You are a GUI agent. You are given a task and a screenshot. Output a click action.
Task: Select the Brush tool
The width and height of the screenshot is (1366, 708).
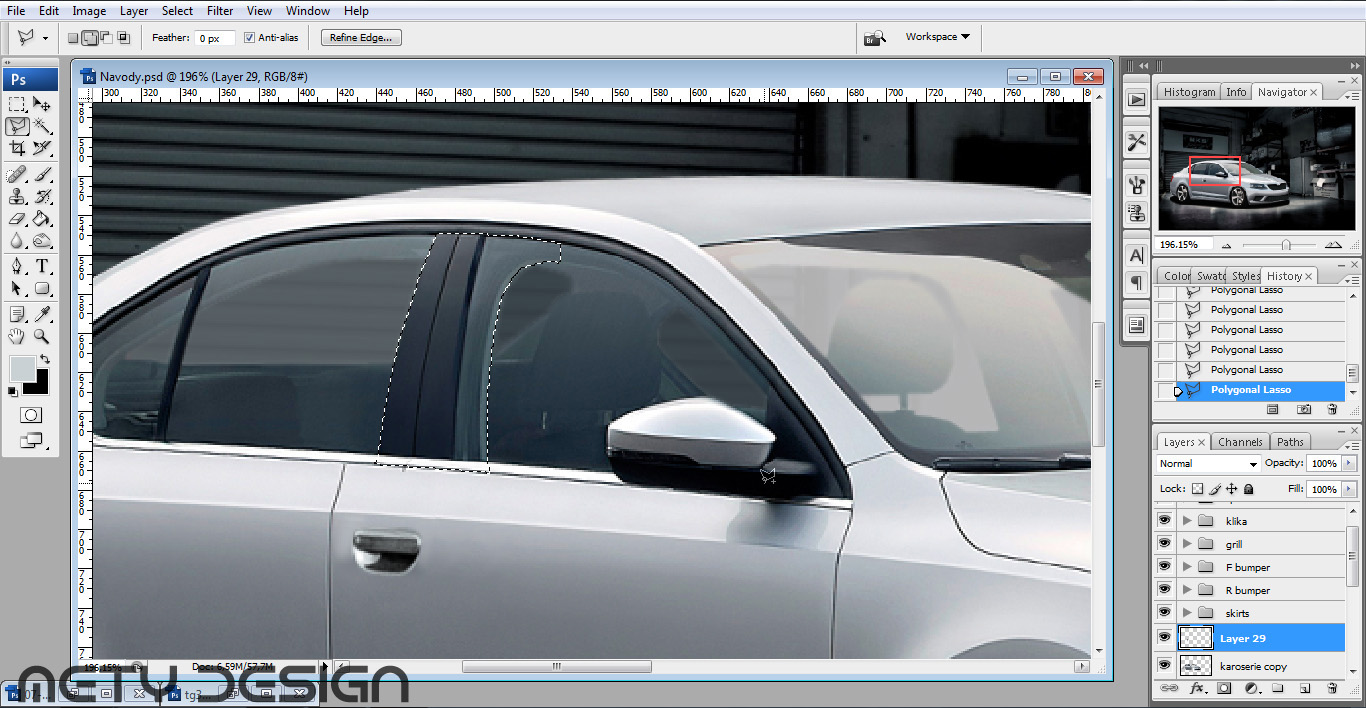click(x=42, y=175)
